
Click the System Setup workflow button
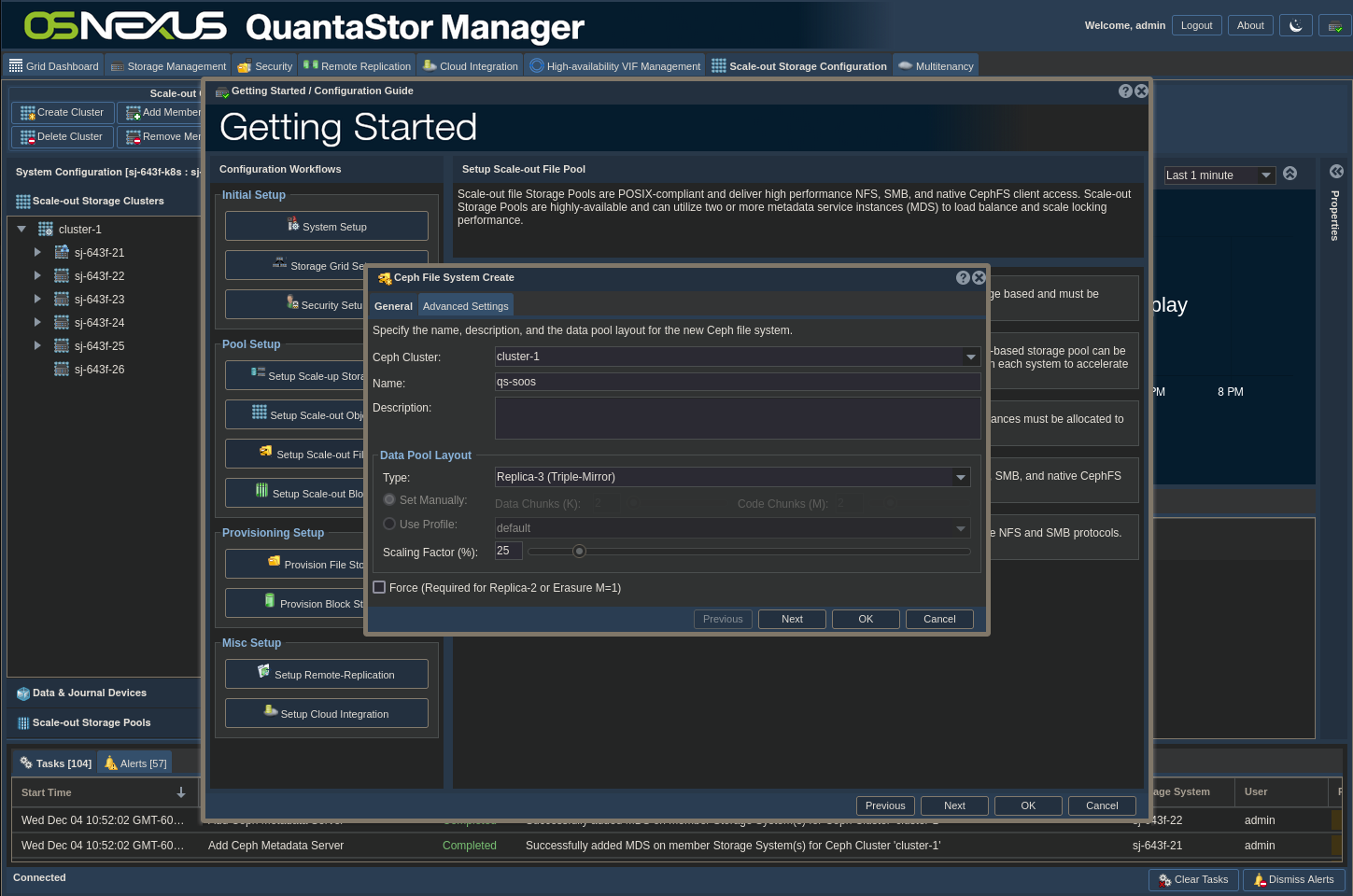[x=326, y=227]
